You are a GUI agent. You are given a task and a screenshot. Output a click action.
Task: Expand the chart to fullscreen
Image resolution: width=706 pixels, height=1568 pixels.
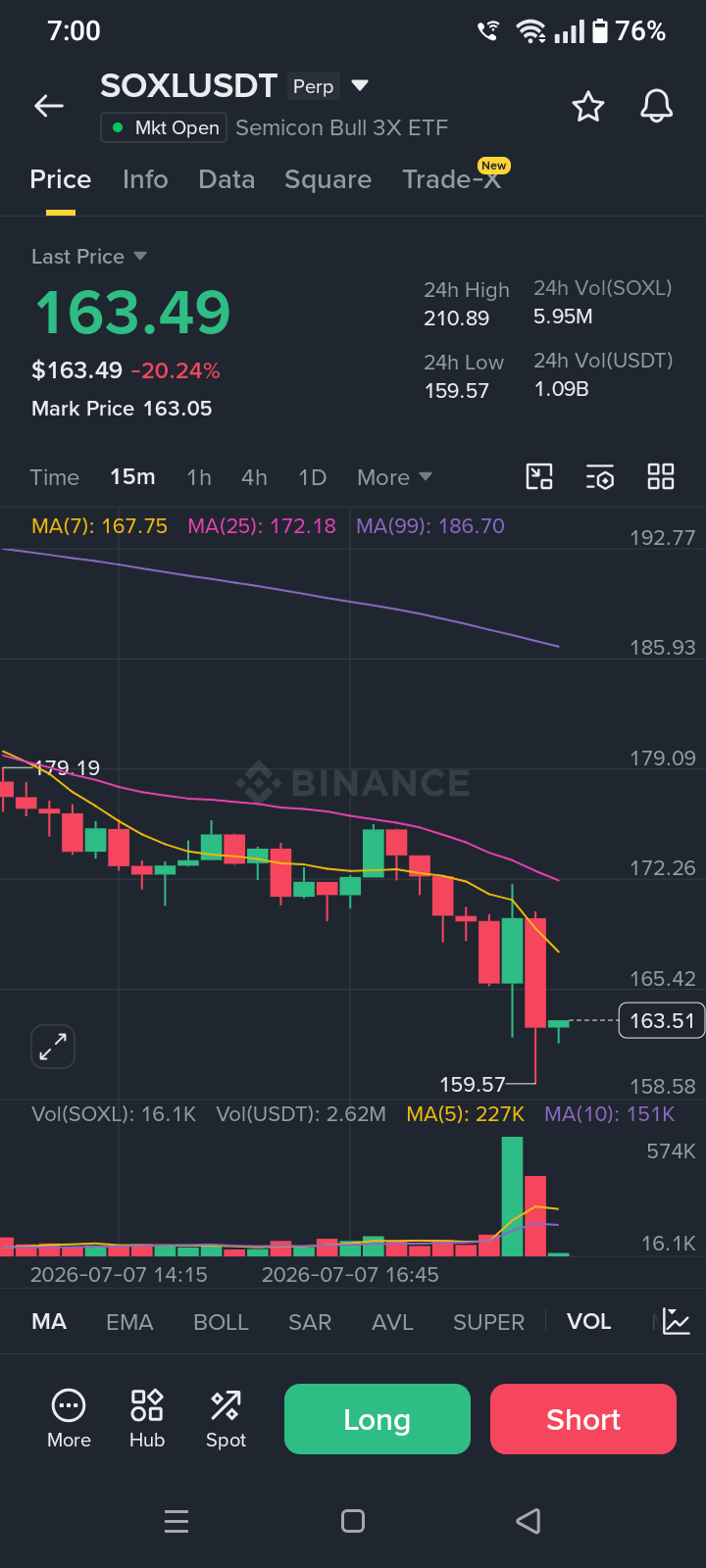[x=53, y=1047]
